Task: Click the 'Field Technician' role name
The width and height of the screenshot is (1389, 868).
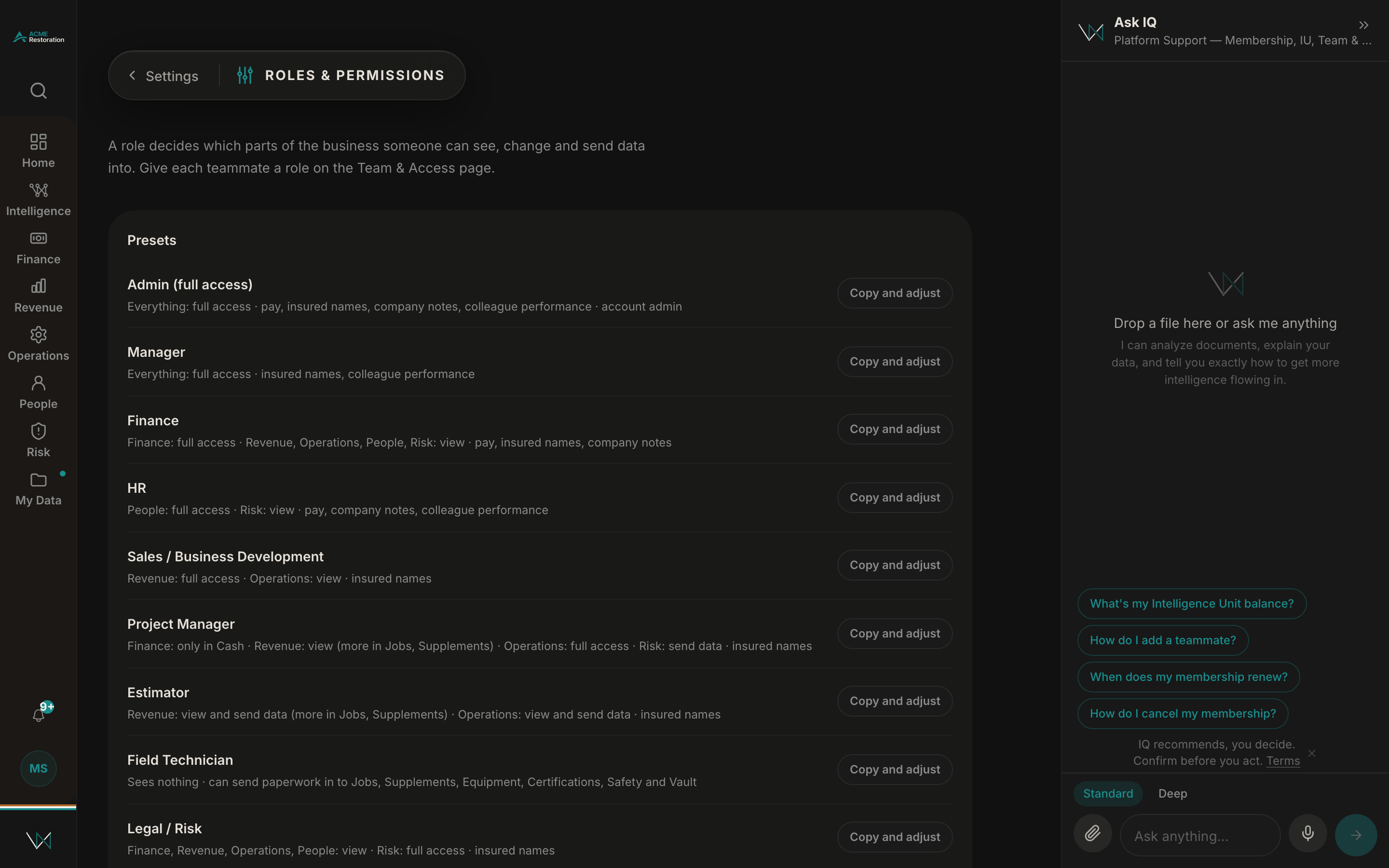Action: tap(180, 760)
